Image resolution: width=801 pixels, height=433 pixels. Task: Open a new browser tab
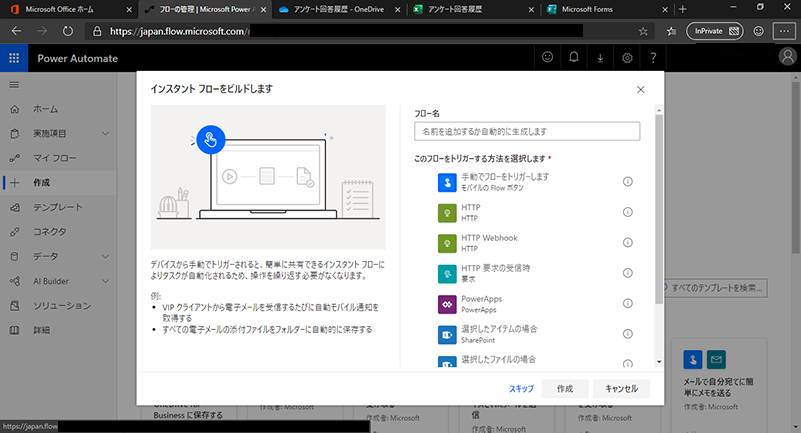click(682, 9)
